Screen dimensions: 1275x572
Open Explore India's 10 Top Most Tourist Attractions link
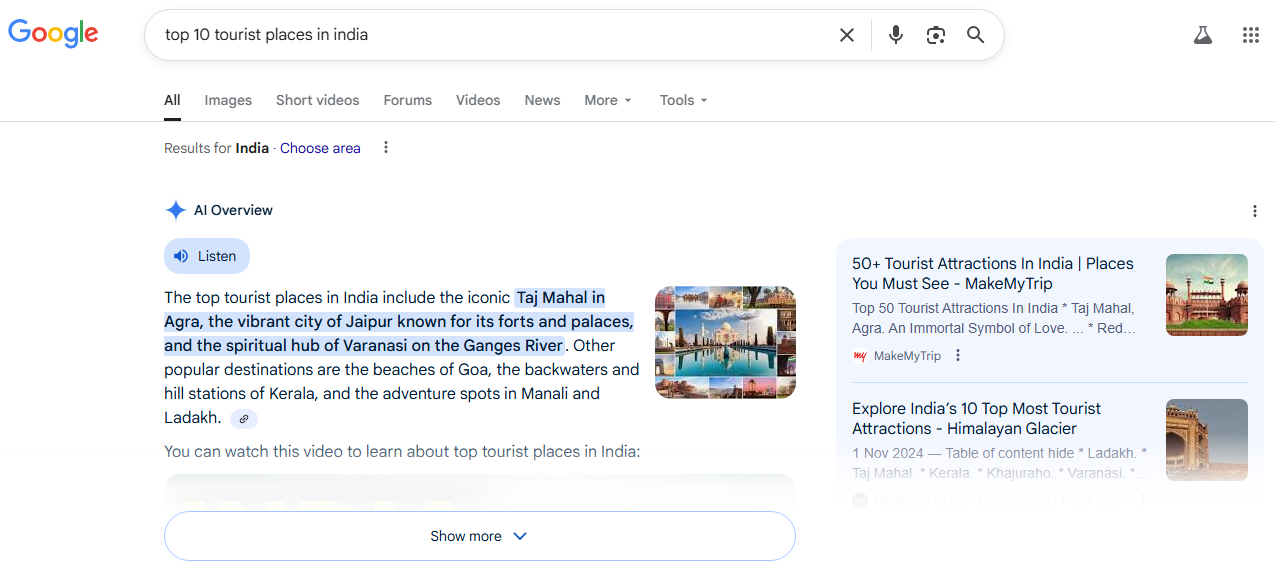976,418
